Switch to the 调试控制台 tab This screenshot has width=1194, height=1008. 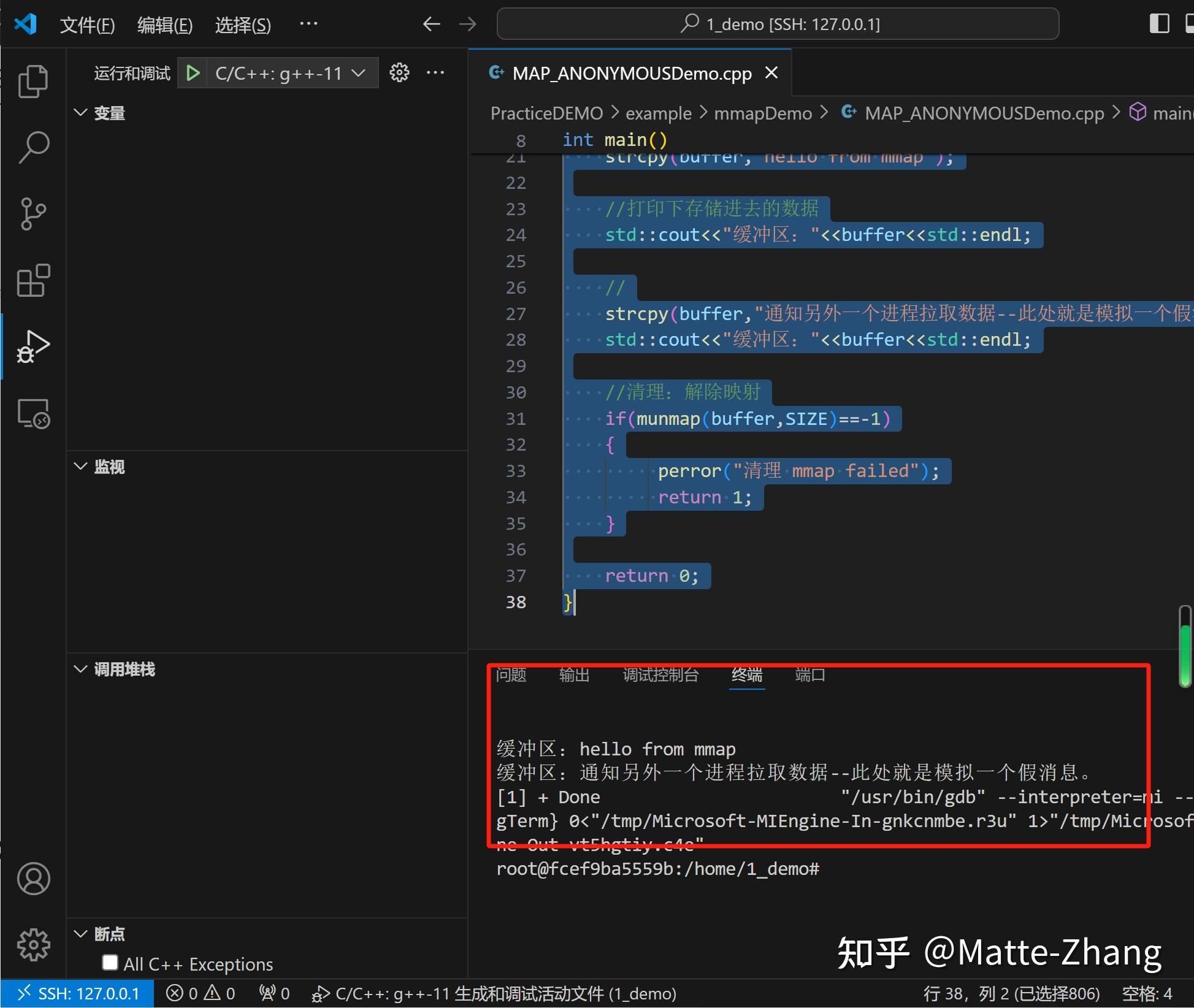(x=660, y=675)
